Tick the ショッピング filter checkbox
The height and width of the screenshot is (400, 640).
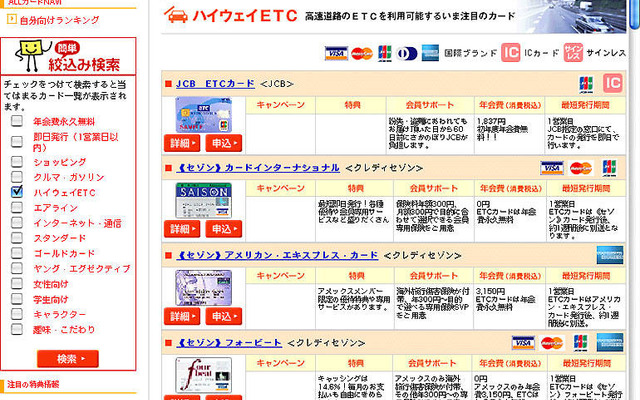[x=17, y=161]
